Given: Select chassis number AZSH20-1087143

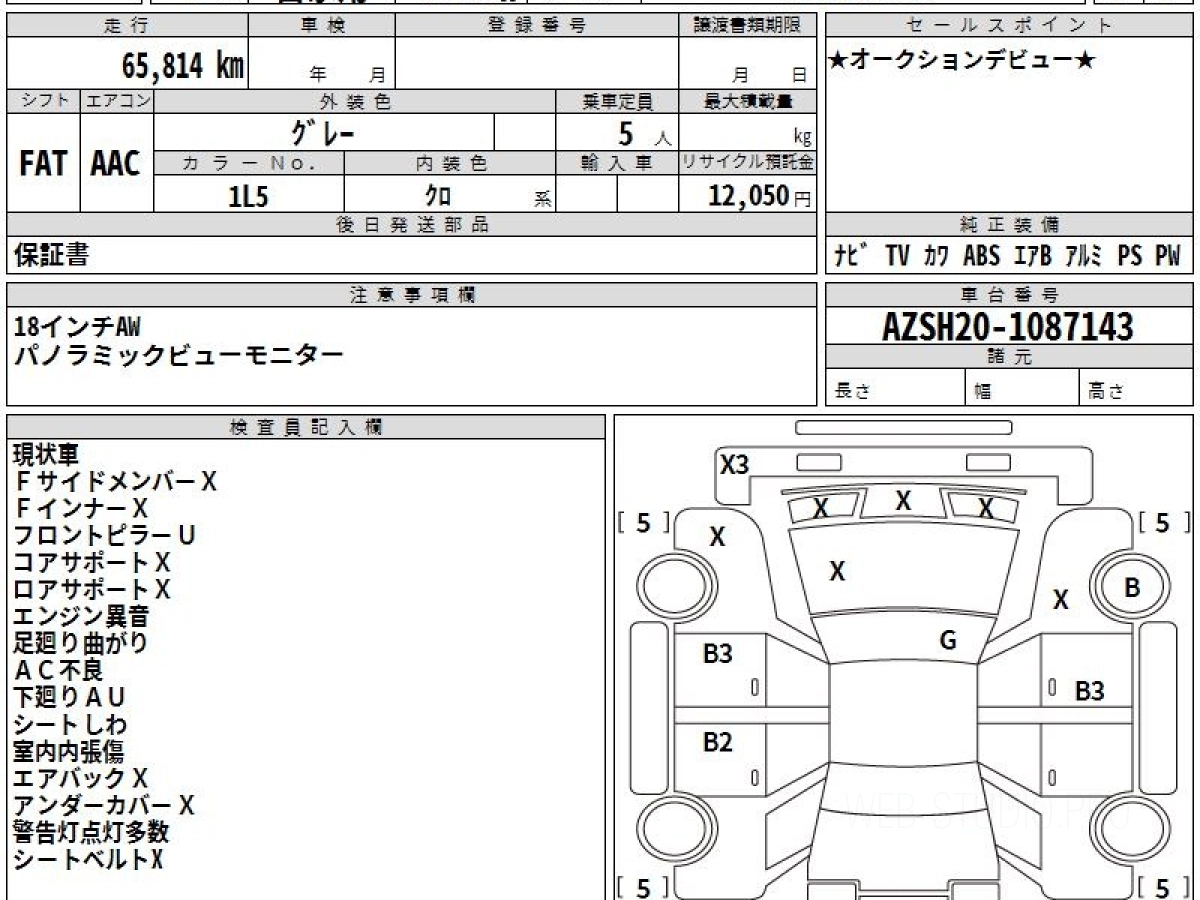Looking at the screenshot, I should coord(1008,327).
